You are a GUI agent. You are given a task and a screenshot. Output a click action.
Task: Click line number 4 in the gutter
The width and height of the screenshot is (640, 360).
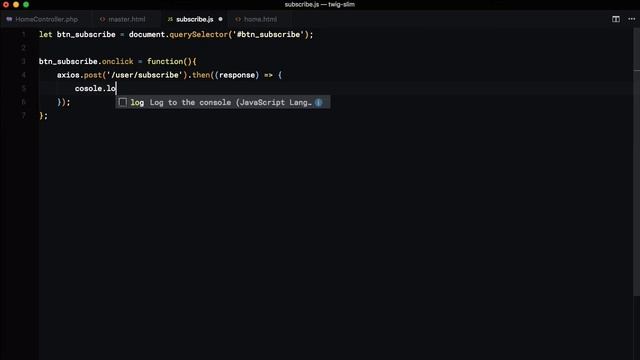(x=24, y=75)
